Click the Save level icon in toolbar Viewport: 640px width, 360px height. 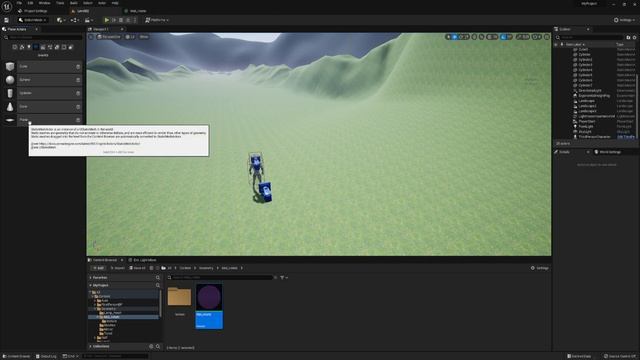[x=7, y=20]
